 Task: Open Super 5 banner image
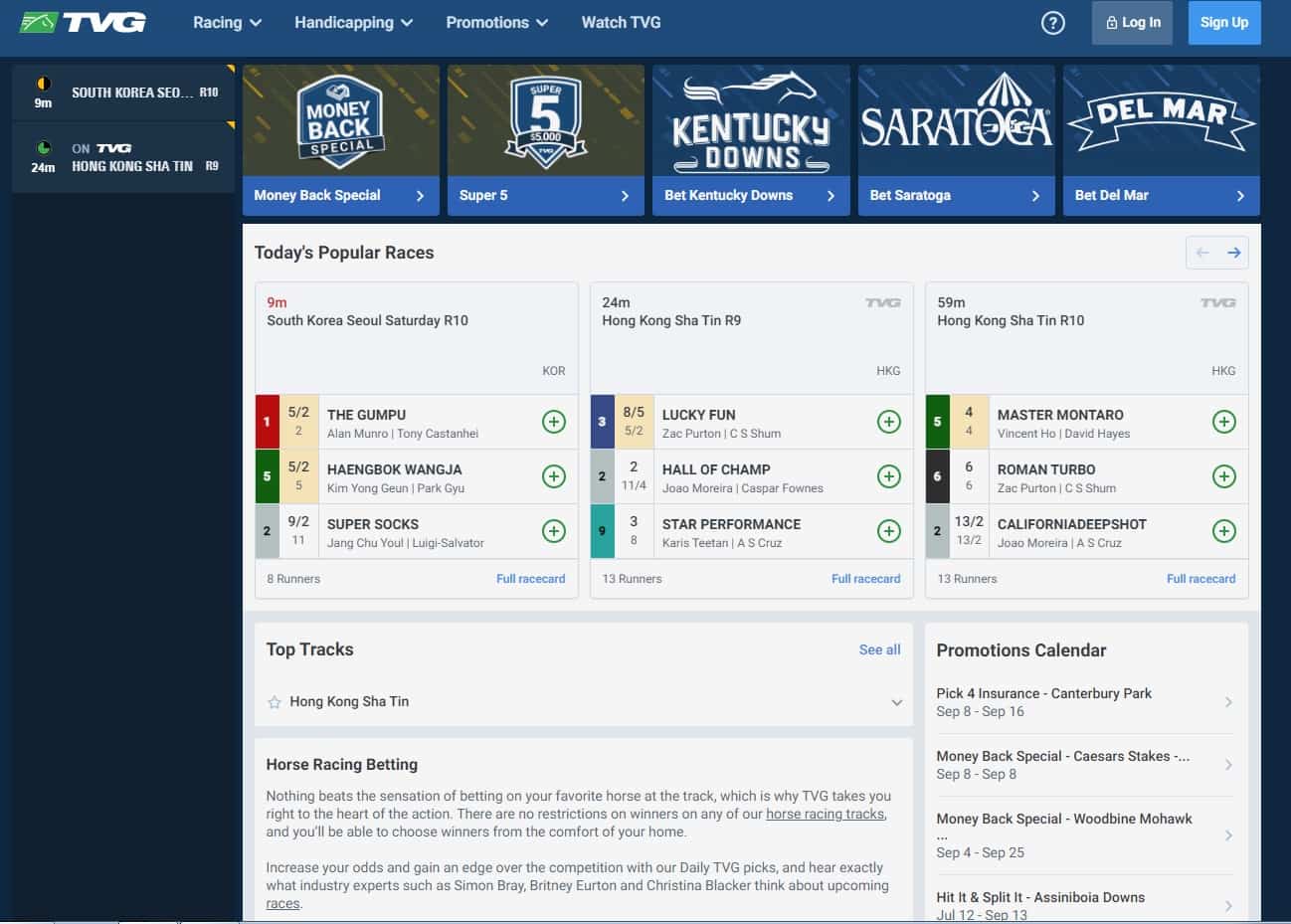pos(546,120)
